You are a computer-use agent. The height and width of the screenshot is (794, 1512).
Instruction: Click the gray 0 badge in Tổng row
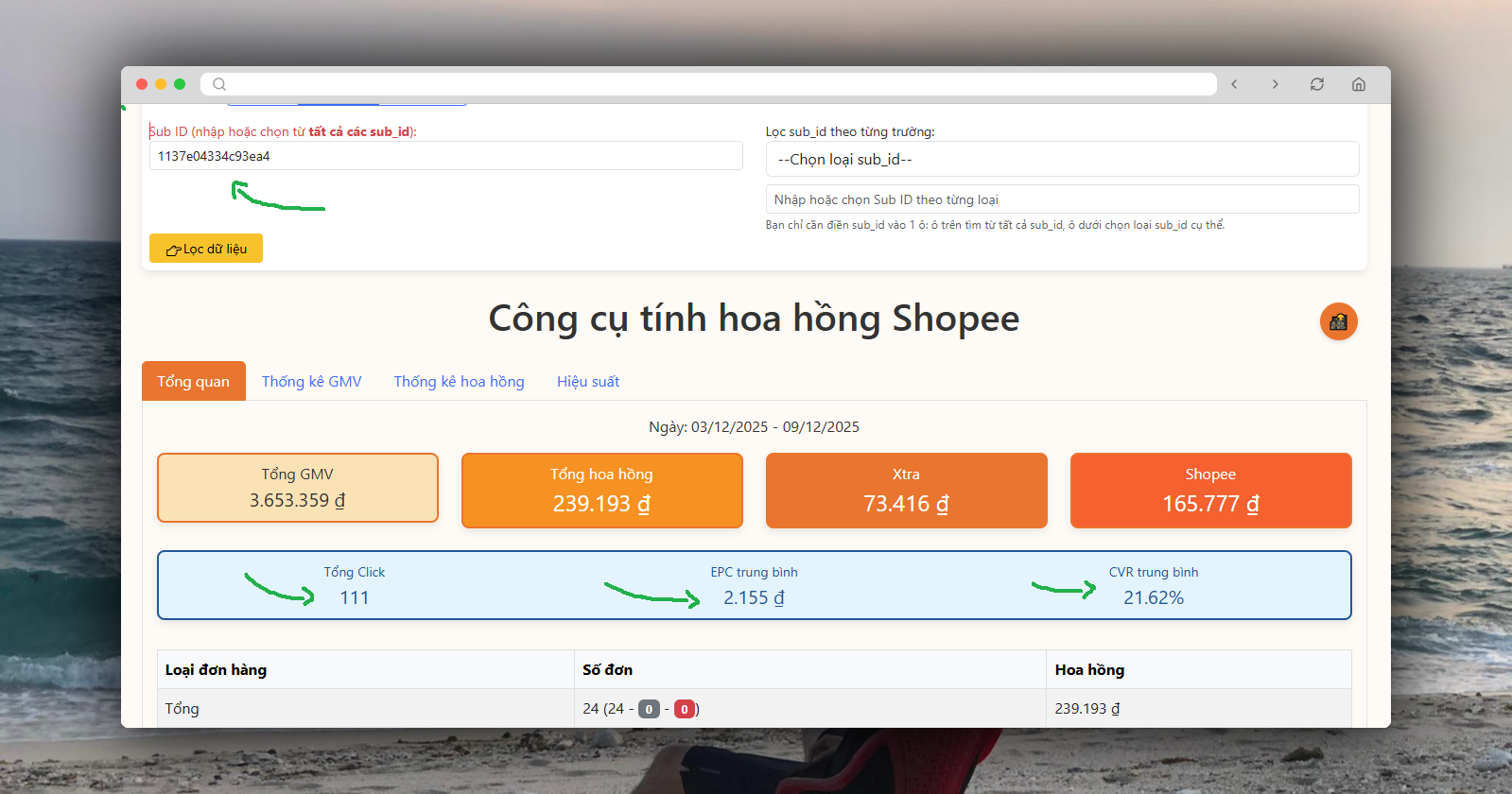[x=649, y=709]
